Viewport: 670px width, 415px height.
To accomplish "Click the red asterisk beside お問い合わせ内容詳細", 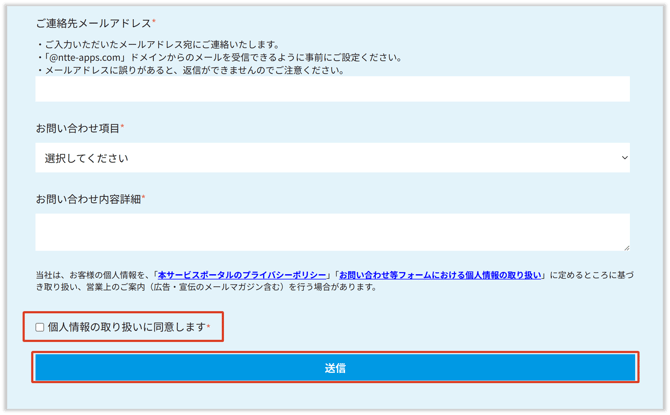I will pos(144,198).
